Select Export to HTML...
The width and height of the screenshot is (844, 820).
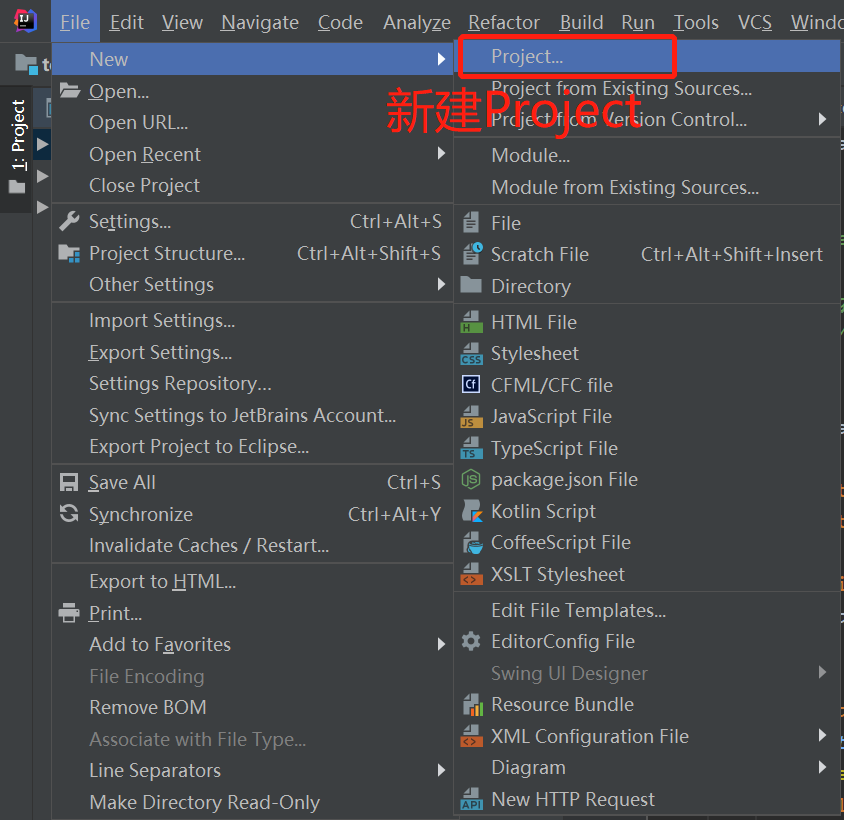pos(252,581)
